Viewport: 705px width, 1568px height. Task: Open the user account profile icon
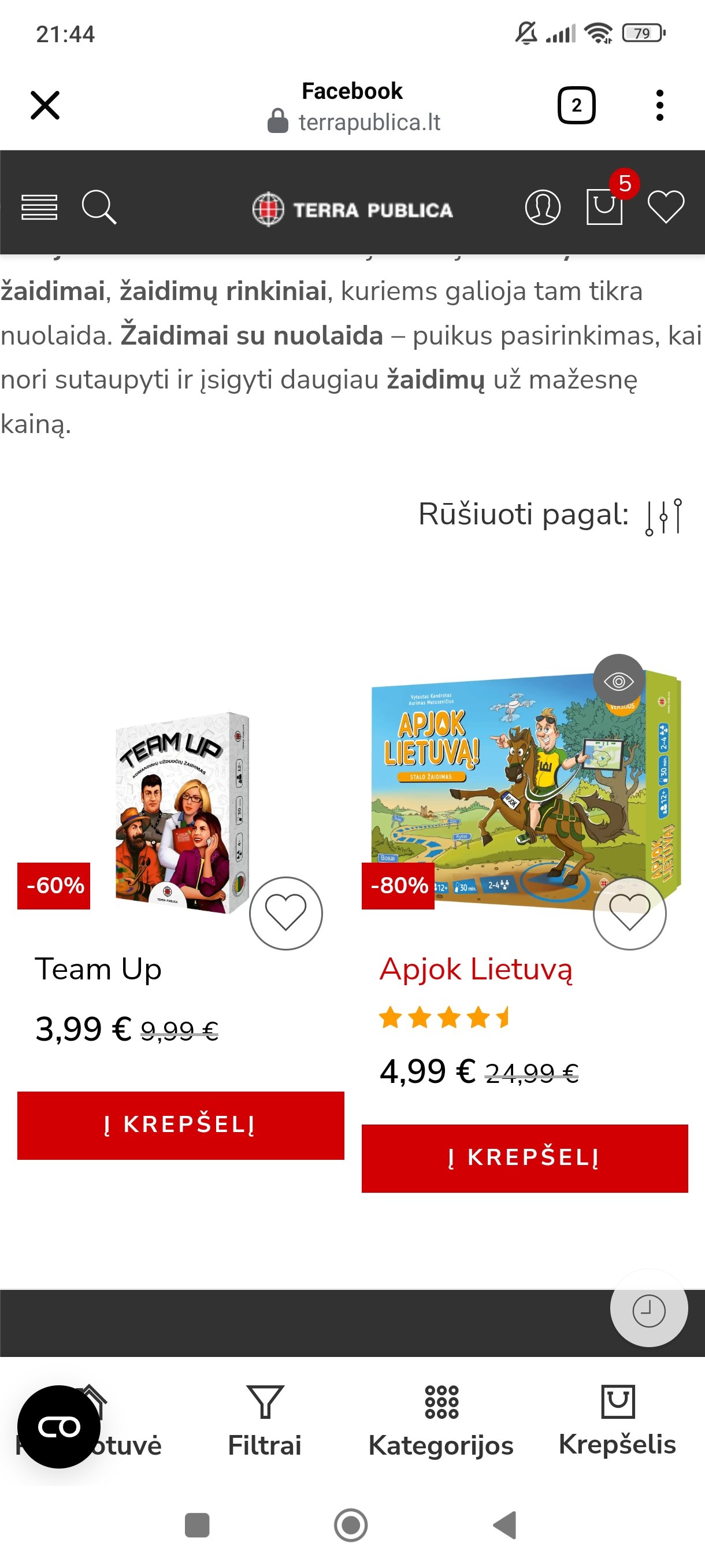pyautogui.click(x=543, y=208)
